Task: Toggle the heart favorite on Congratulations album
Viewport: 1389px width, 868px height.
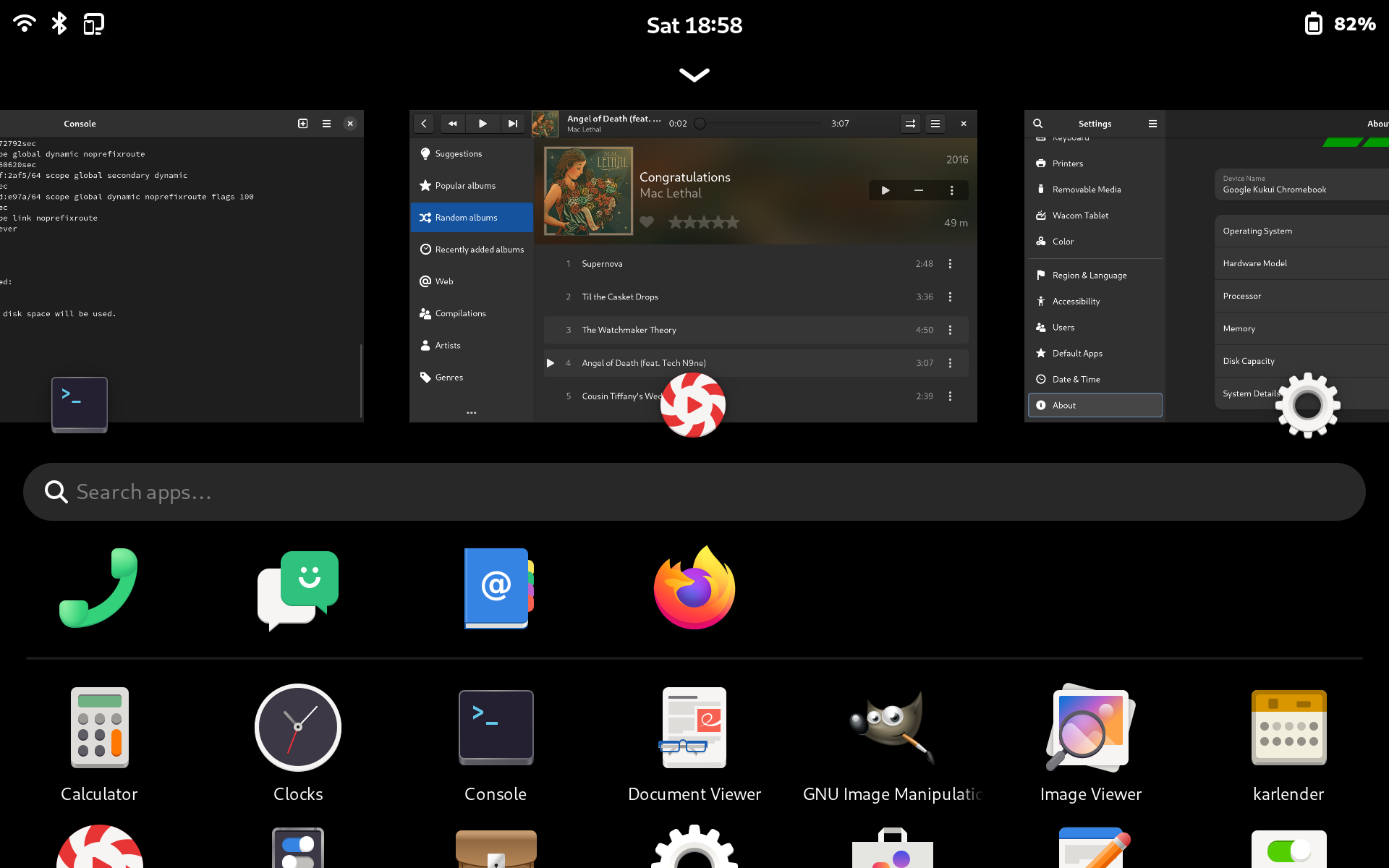Action: tap(647, 222)
